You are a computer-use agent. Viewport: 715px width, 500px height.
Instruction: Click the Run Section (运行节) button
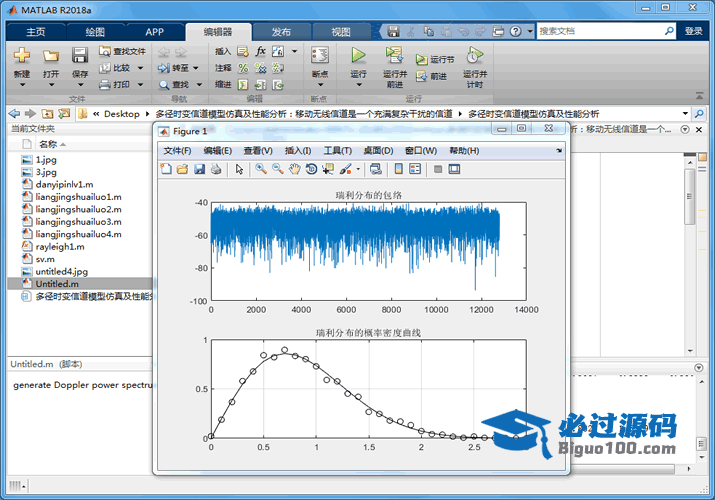coord(435,59)
